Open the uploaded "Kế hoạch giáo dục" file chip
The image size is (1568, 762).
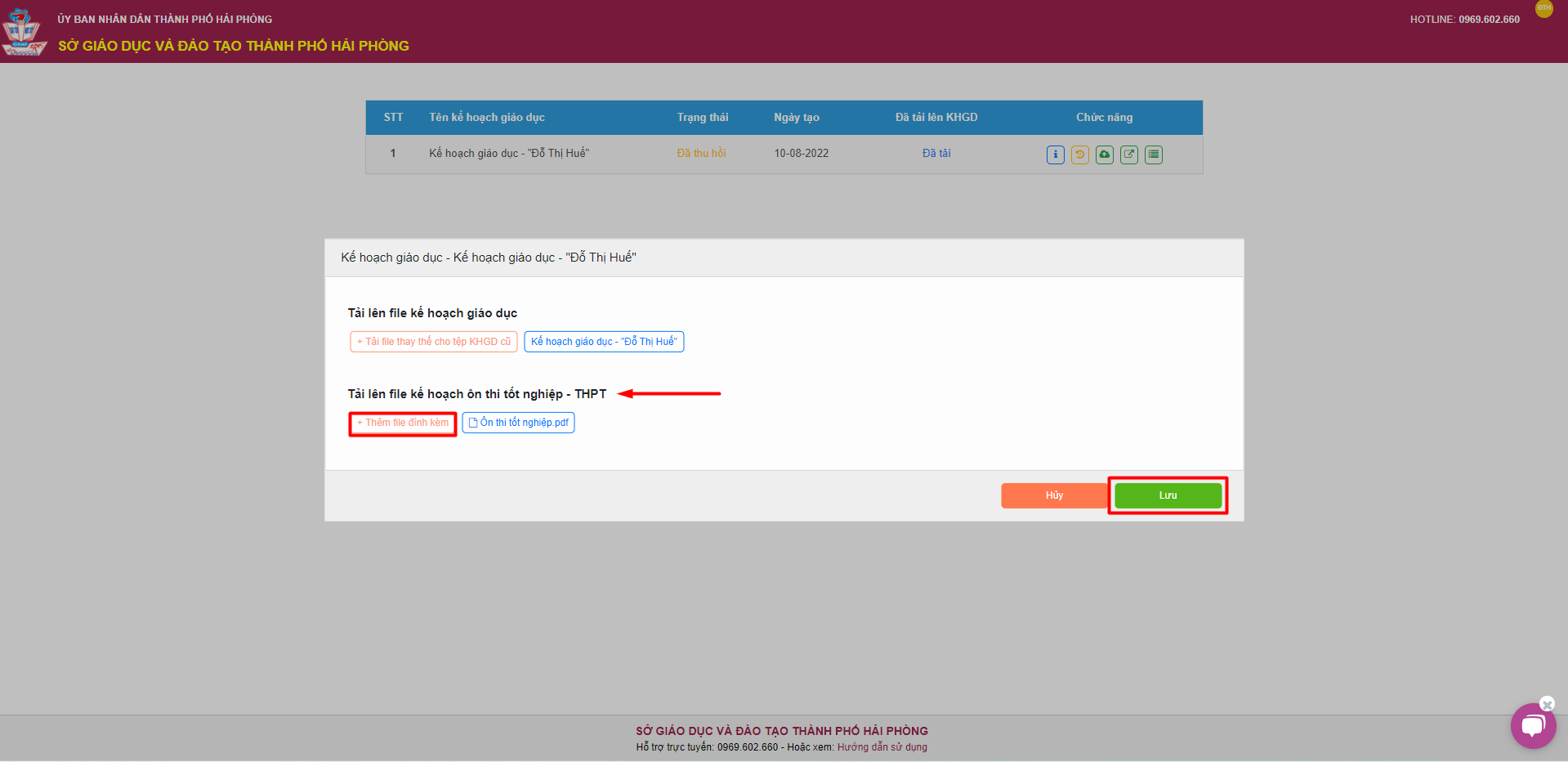[604, 342]
